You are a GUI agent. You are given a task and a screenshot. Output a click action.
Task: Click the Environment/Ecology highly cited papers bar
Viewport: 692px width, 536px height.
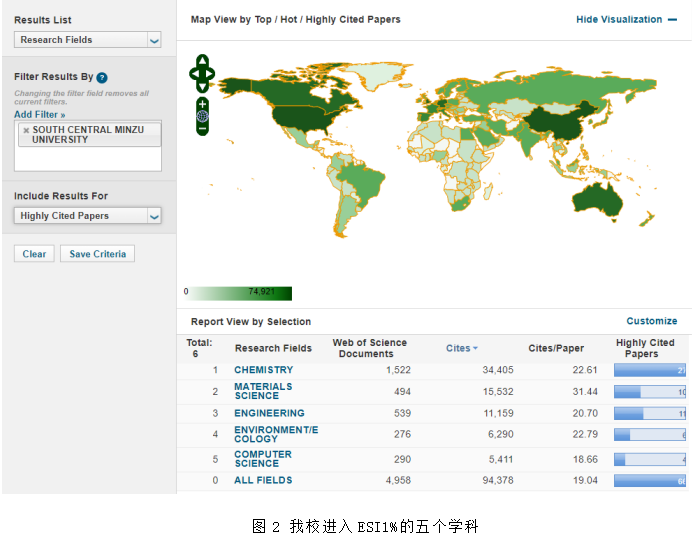coord(650,435)
